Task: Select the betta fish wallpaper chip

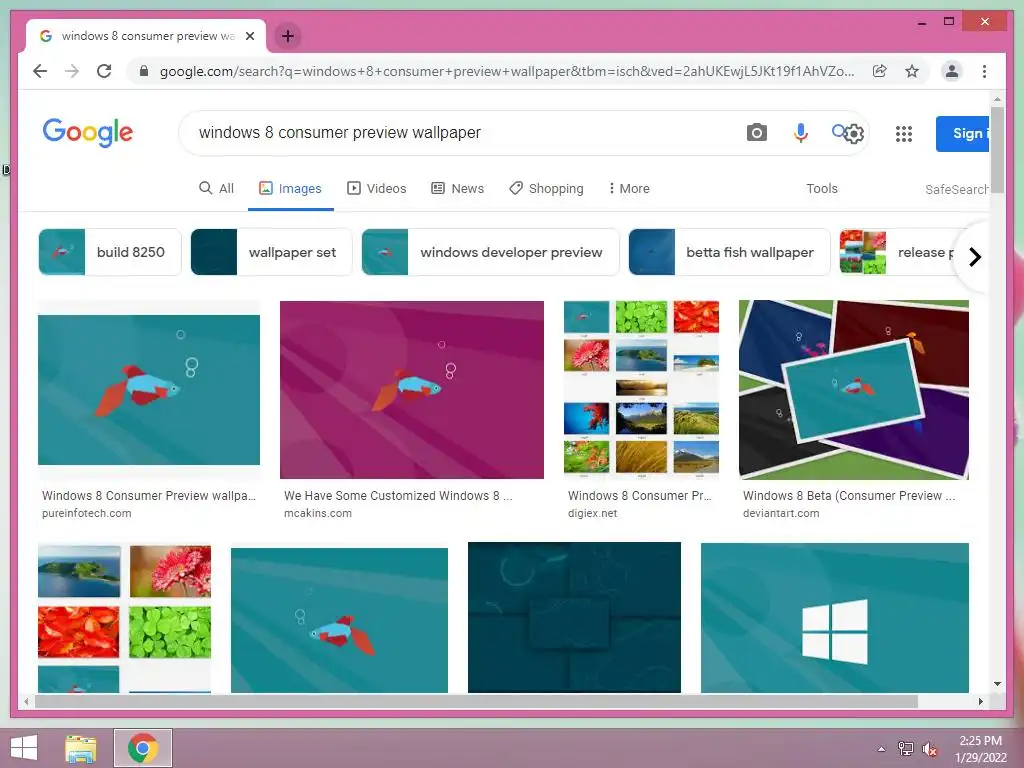Action: coord(729,252)
